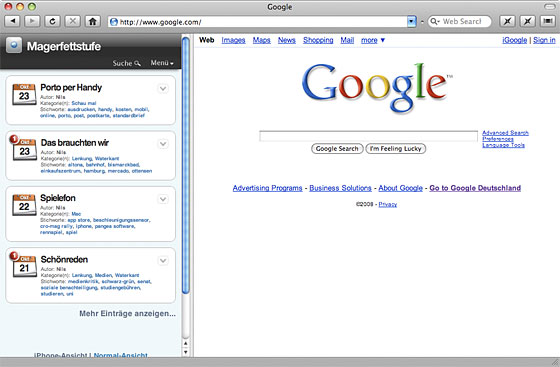Expand the Porto per Handy entry chevron
560x367 pixels.
click(x=163, y=89)
